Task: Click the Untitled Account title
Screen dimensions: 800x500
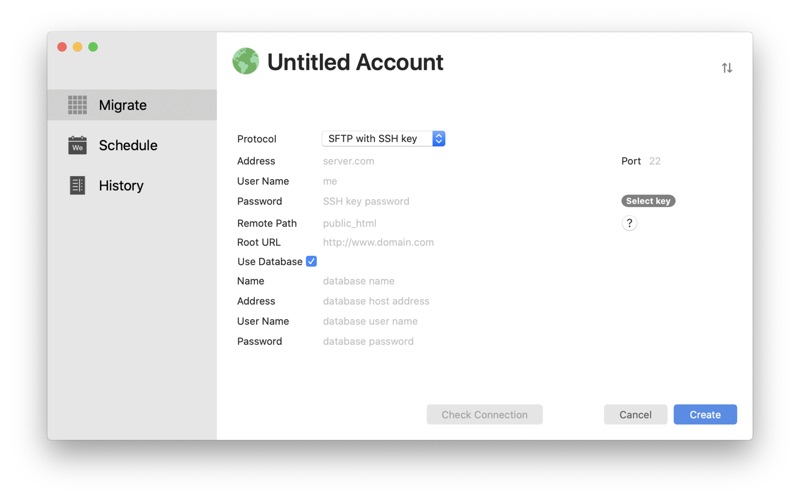Action: tap(355, 62)
